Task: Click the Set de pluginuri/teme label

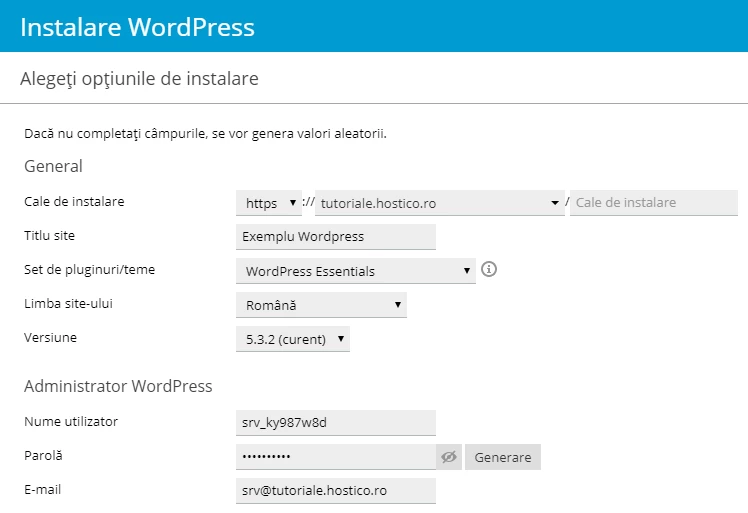Action: click(90, 270)
